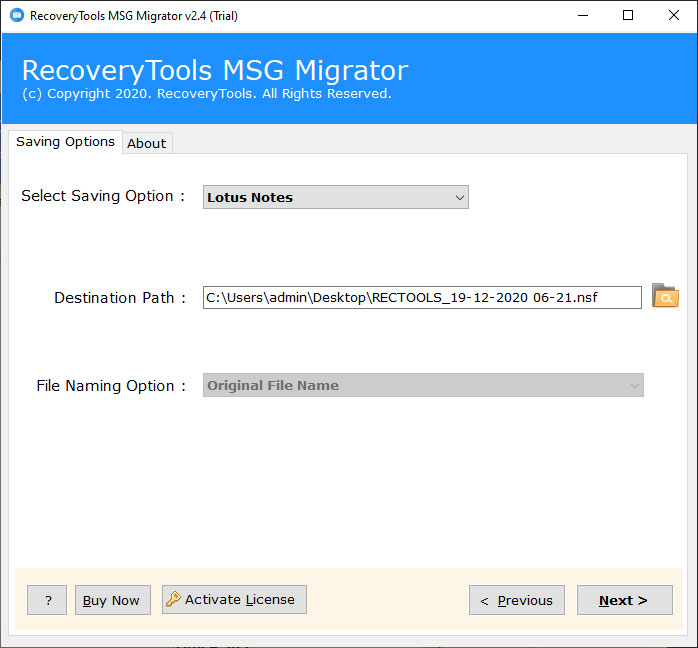Click the Buy Now button
This screenshot has height=648, width=698.
pyautogui.click(x=113, y=600)
